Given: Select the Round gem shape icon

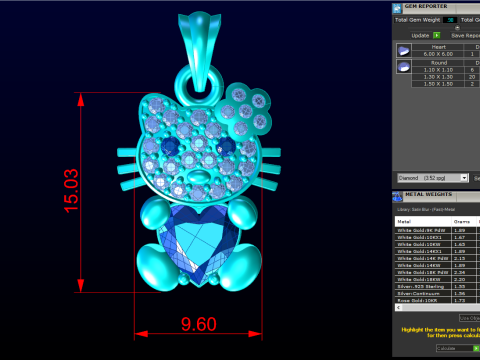Looking at the screenshot, I should (404, 66).
